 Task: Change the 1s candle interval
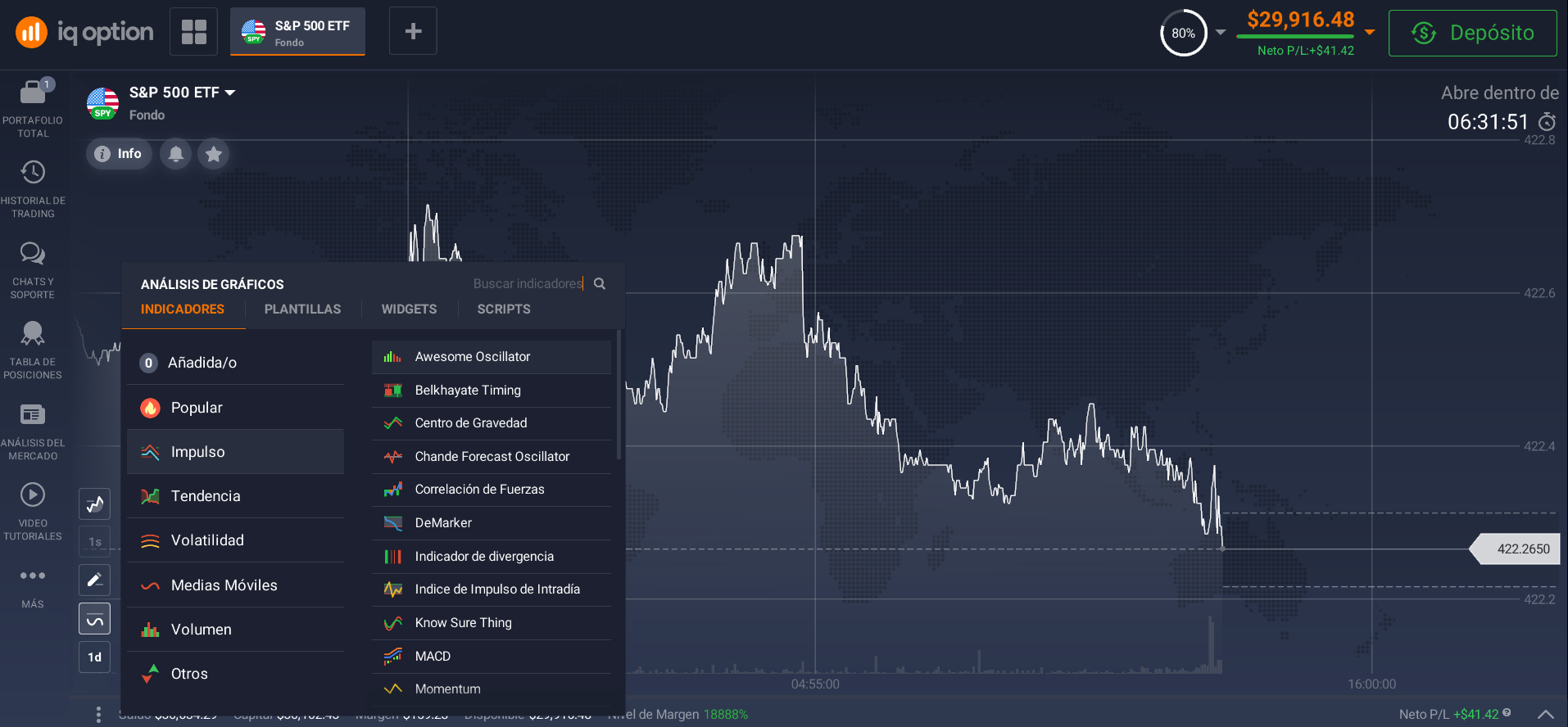point(95,542)
